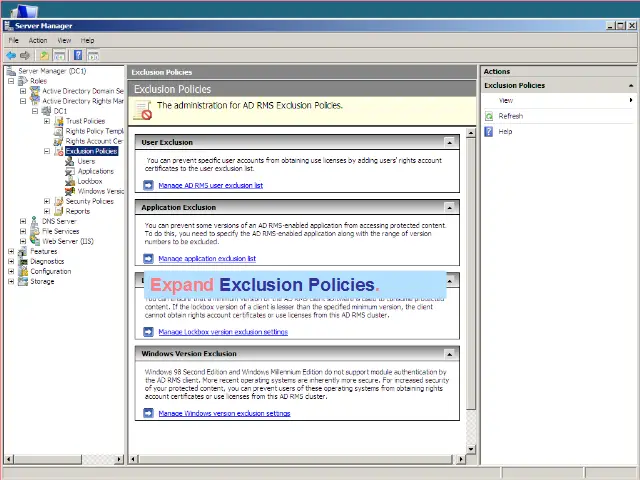Click center pane scroll down arrow
The width and height of the screenshot is (640, 480).
point(471,449)
